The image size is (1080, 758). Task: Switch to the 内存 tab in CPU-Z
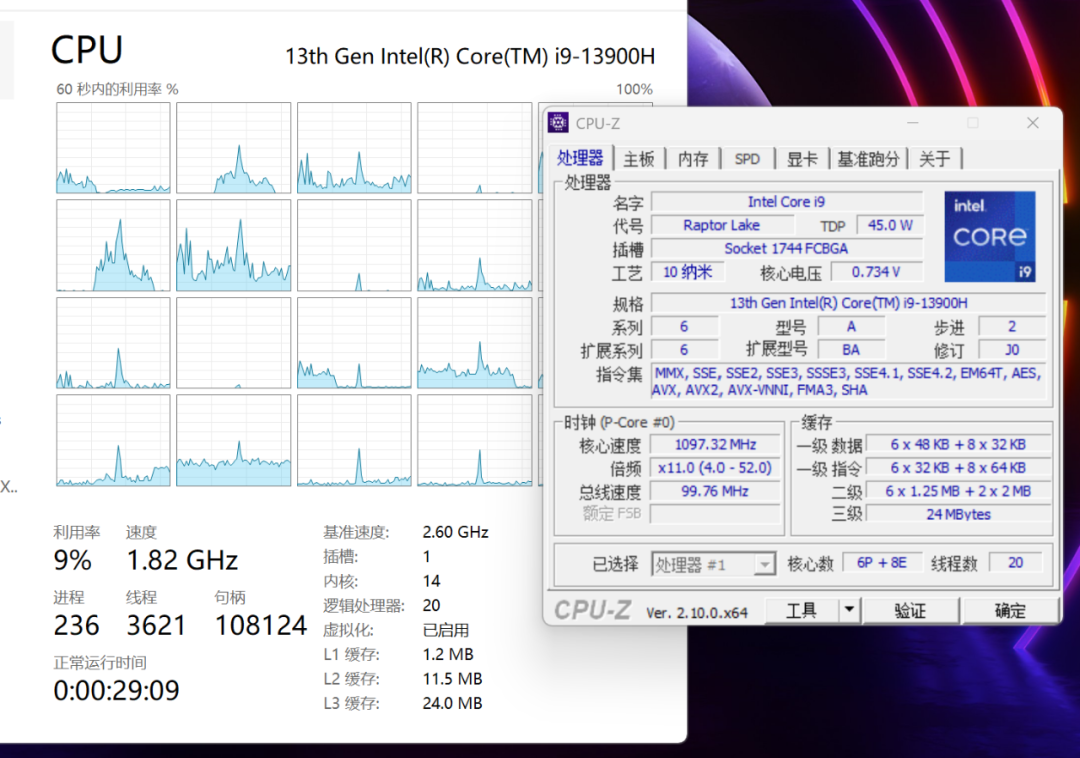click(692, 160)
